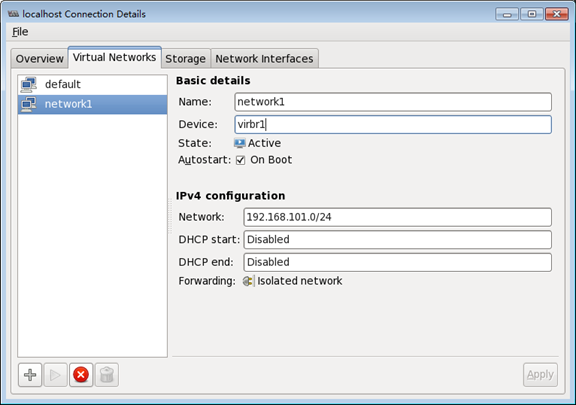Viewport: 576px width, 405px height.
Task: Click the Network field 192.168.101.0/24
Action: pos(397,217)
